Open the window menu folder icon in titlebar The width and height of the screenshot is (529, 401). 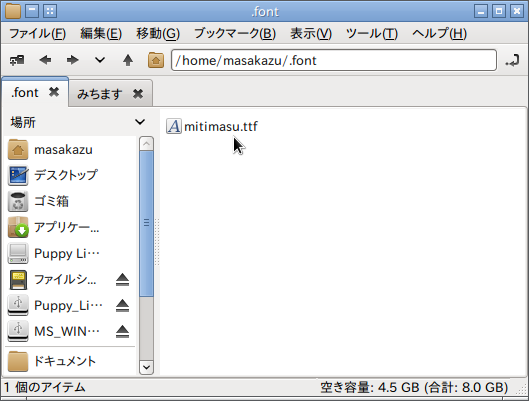pos(13,11)
